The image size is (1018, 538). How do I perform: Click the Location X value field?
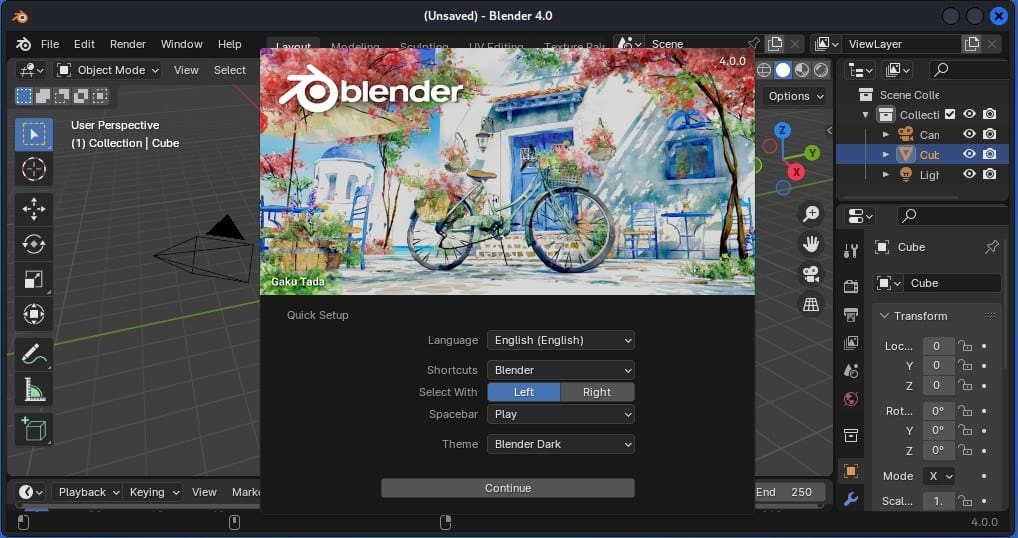tap(938, 346)
